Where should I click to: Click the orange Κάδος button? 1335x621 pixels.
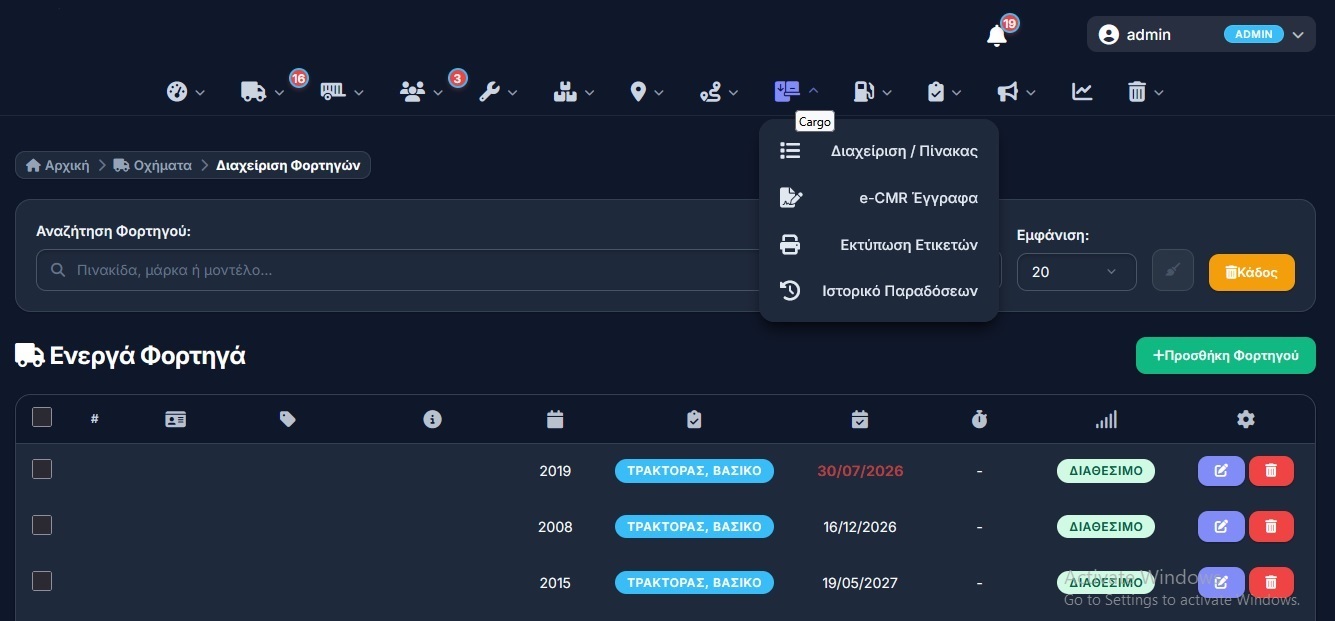click(x=1252, y=272)
